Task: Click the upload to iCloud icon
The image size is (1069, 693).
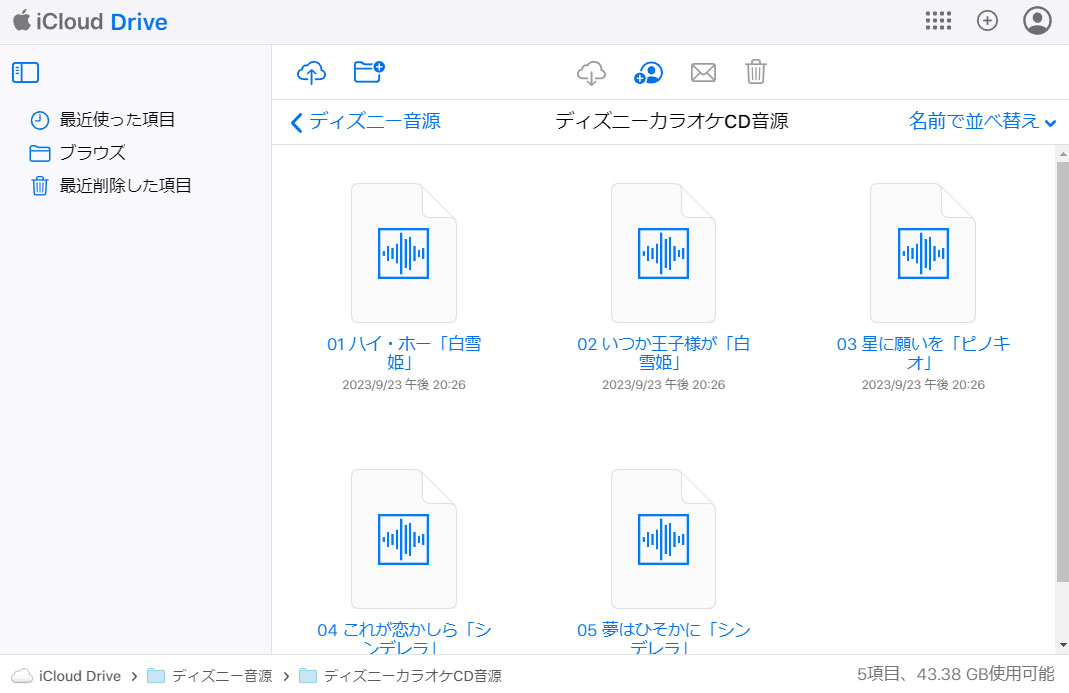Action: [312, 72]
